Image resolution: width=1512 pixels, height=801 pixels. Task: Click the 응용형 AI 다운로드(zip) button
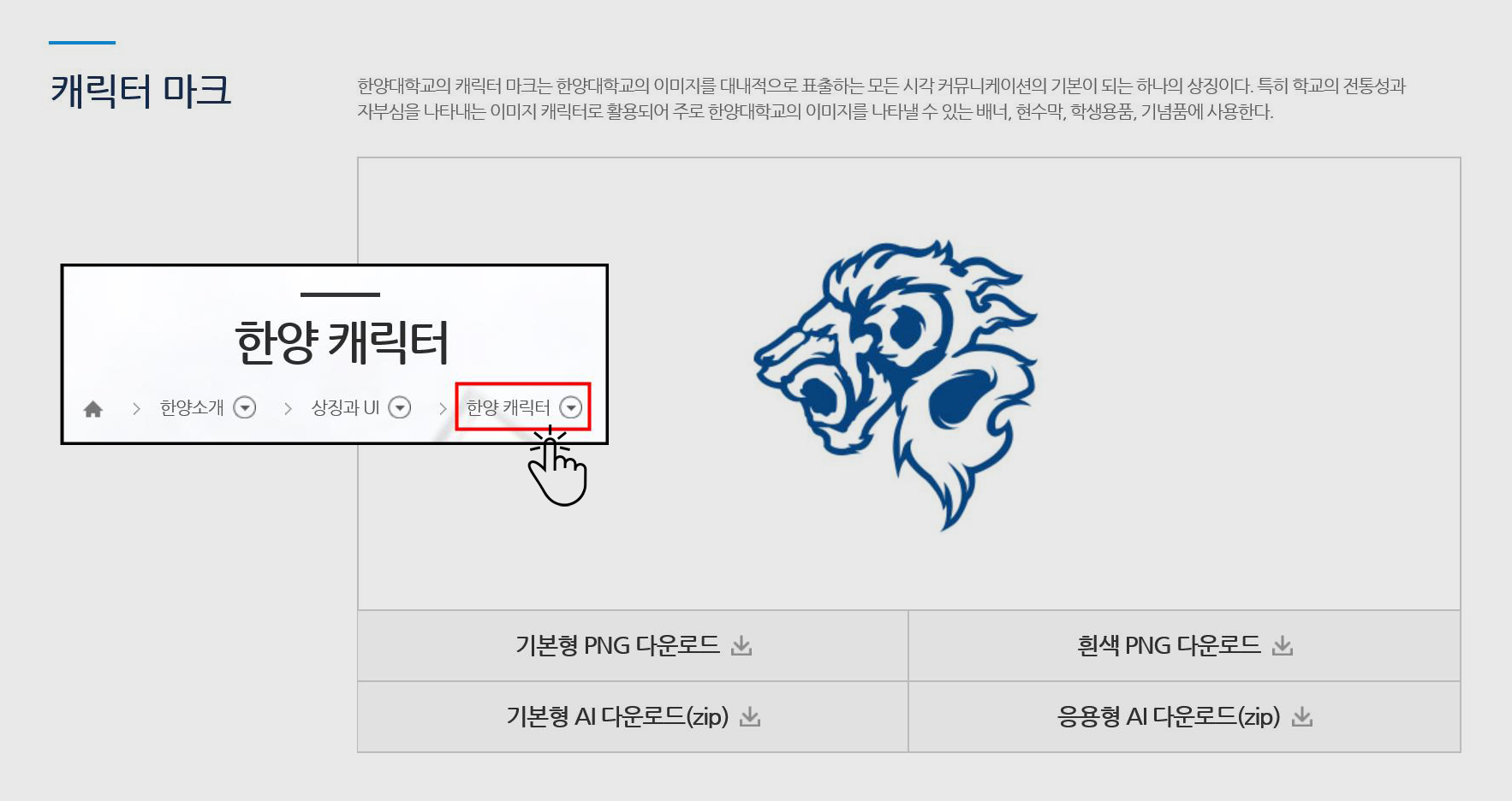point(1184,716)
